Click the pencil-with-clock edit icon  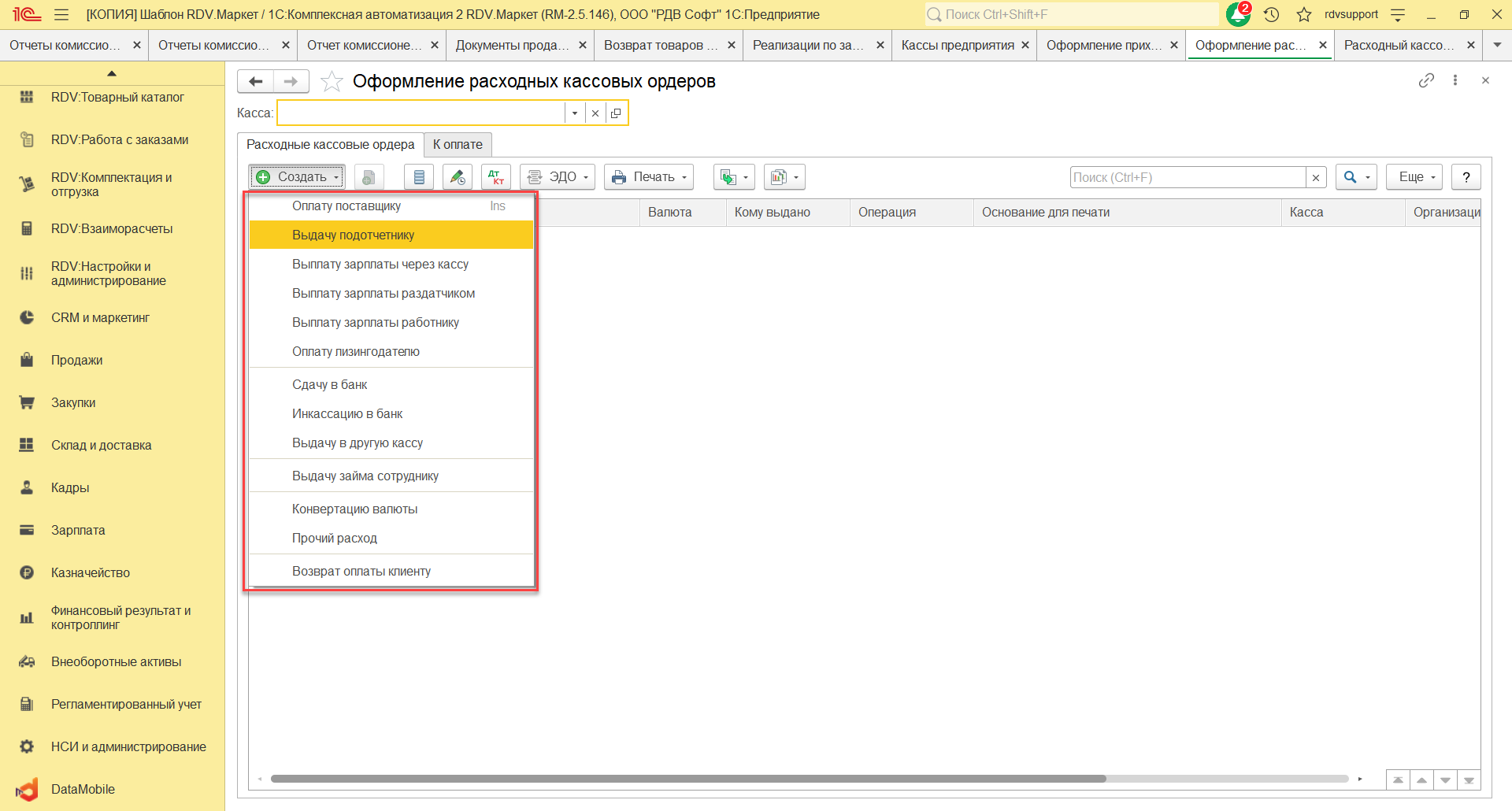pyautogui.click(x=458, y=177)
